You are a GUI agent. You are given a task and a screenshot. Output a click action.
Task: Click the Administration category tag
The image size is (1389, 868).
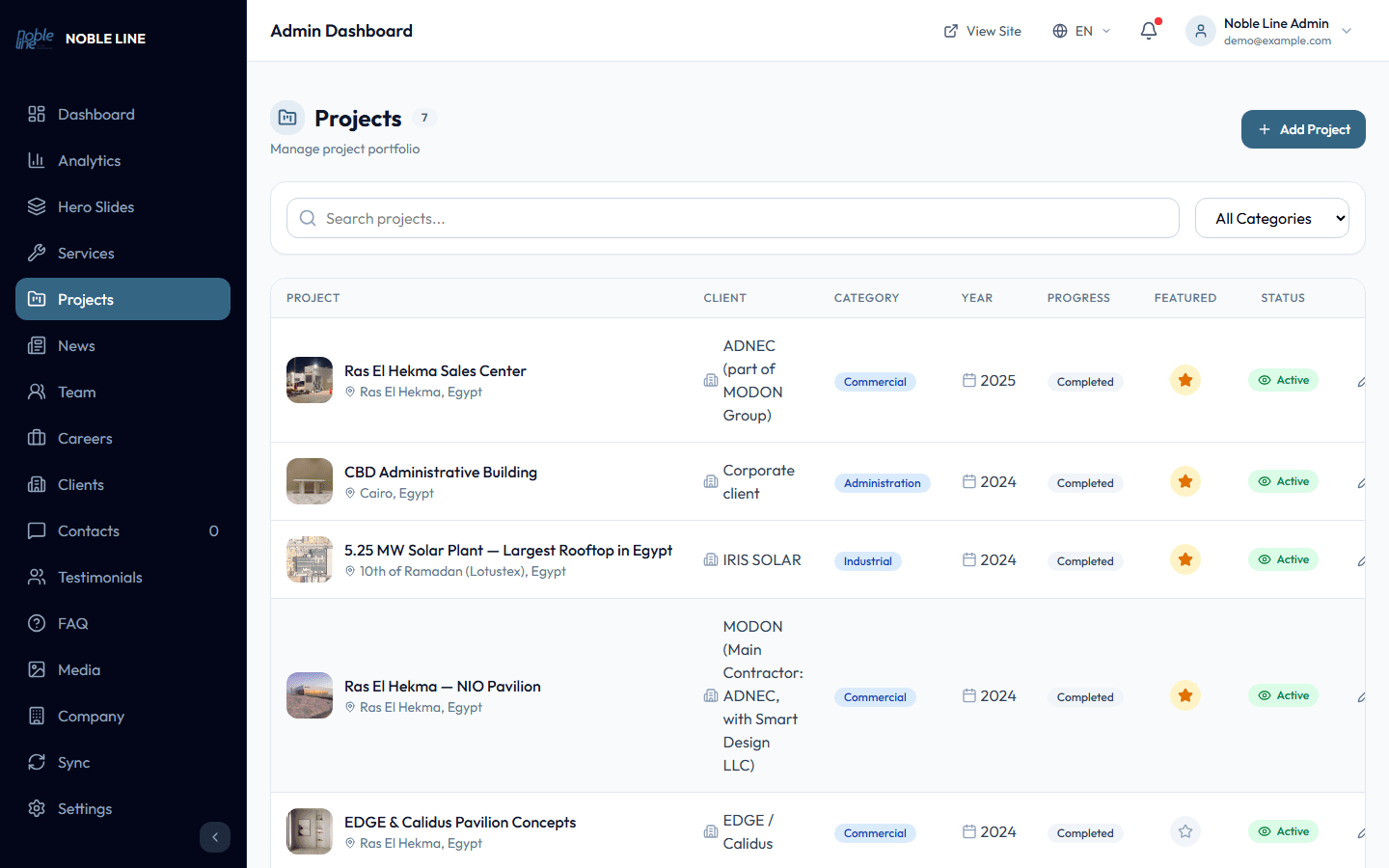pos(883,483)
